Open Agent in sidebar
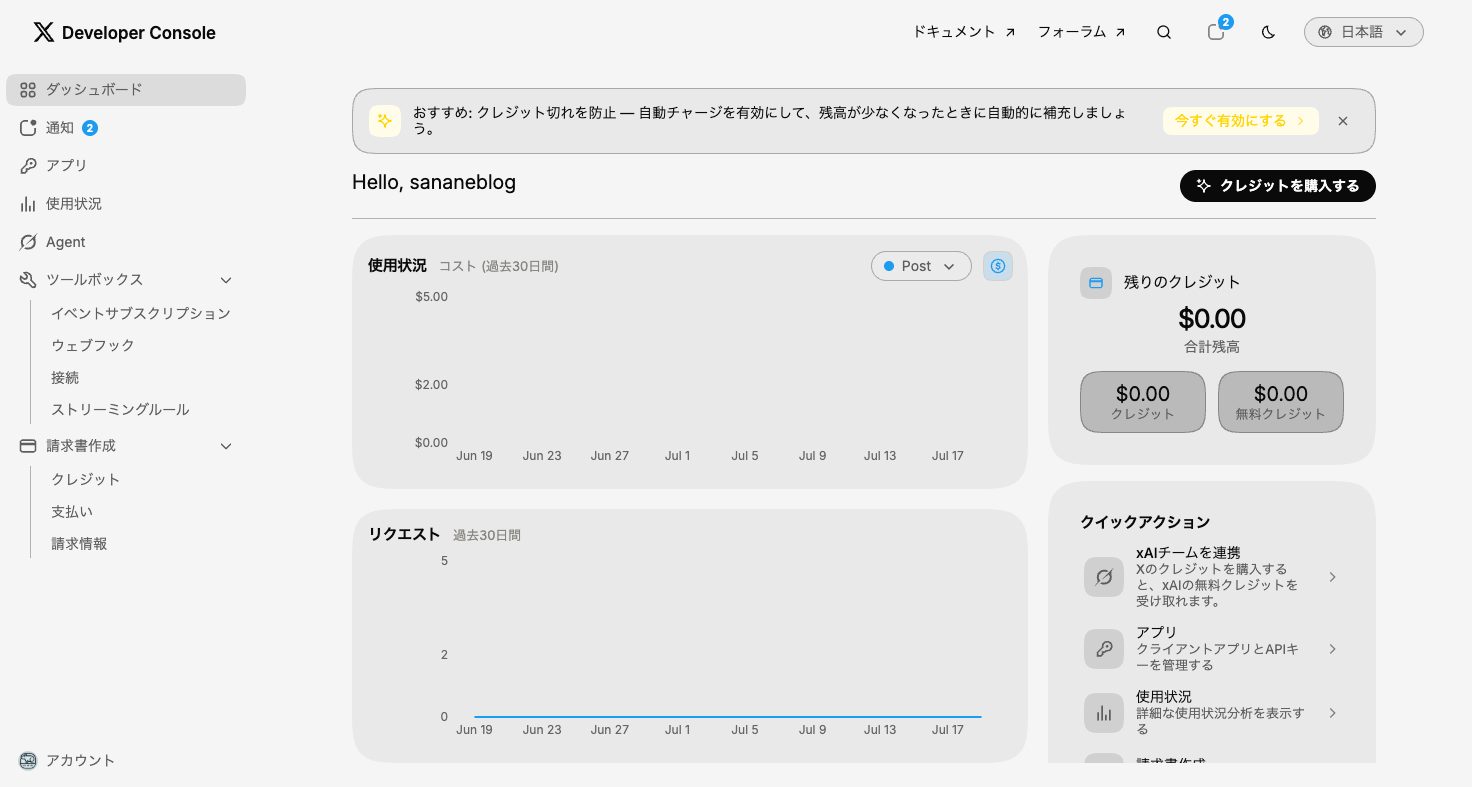This screenshot has height=787, width=1472. point(126,242)
